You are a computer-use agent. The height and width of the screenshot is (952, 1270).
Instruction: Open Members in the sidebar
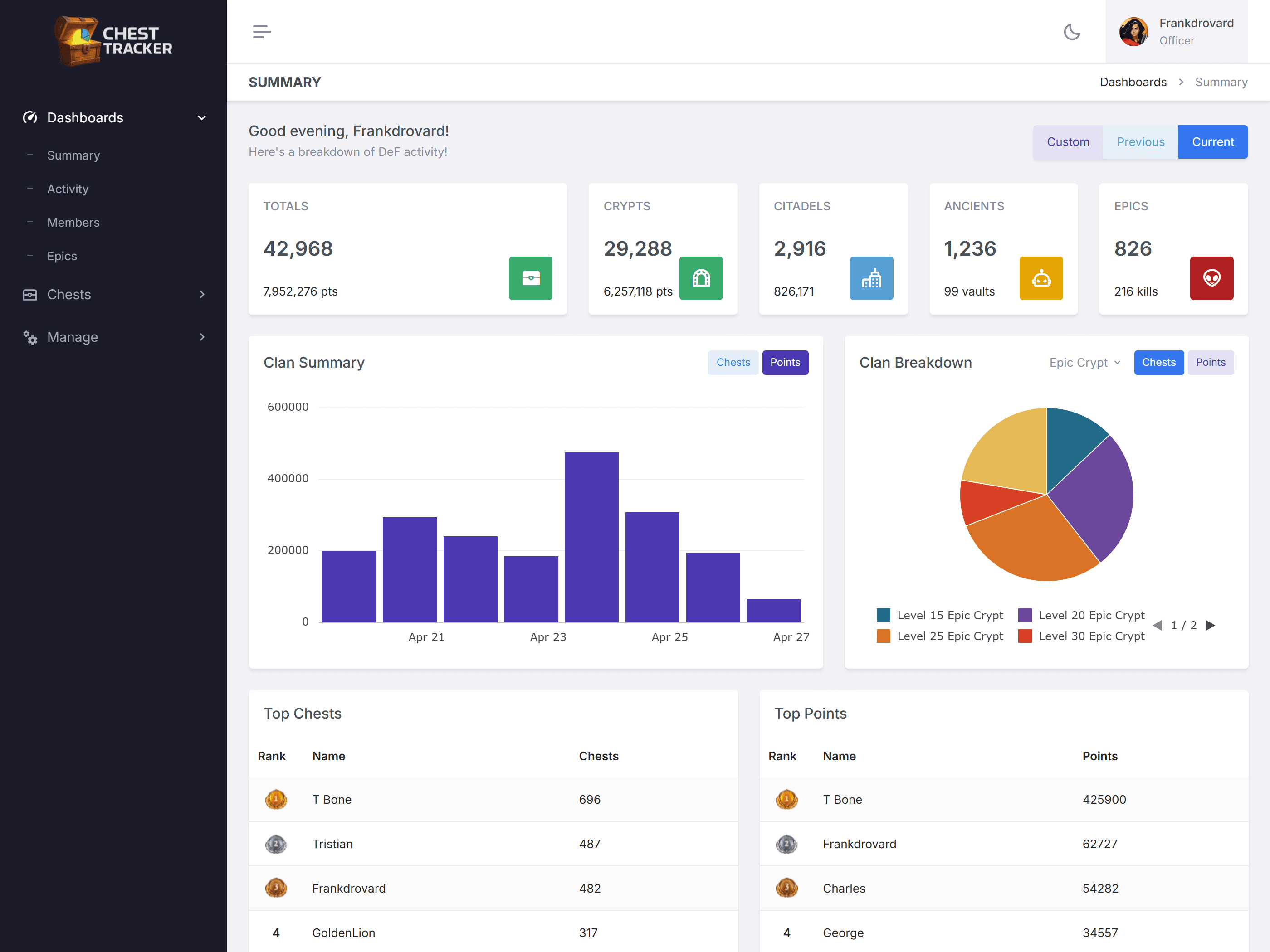[x=73, y=222]
